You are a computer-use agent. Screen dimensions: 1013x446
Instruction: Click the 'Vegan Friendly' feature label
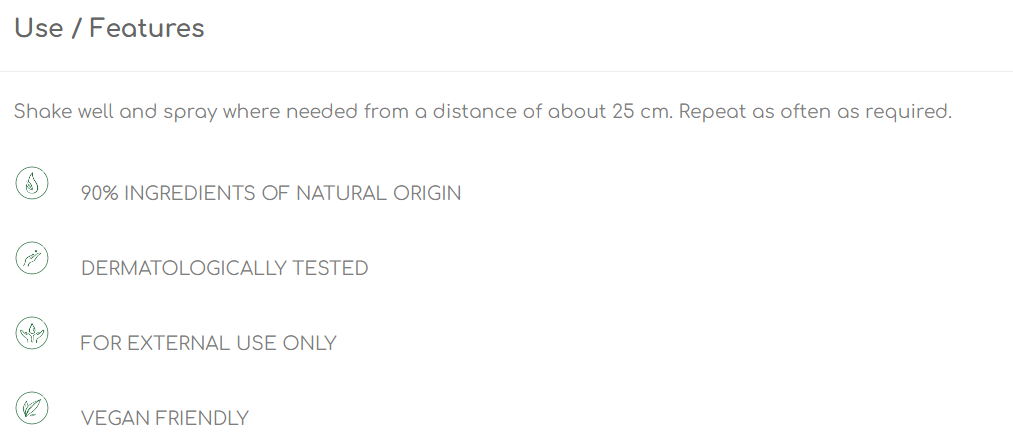point(164,418)
